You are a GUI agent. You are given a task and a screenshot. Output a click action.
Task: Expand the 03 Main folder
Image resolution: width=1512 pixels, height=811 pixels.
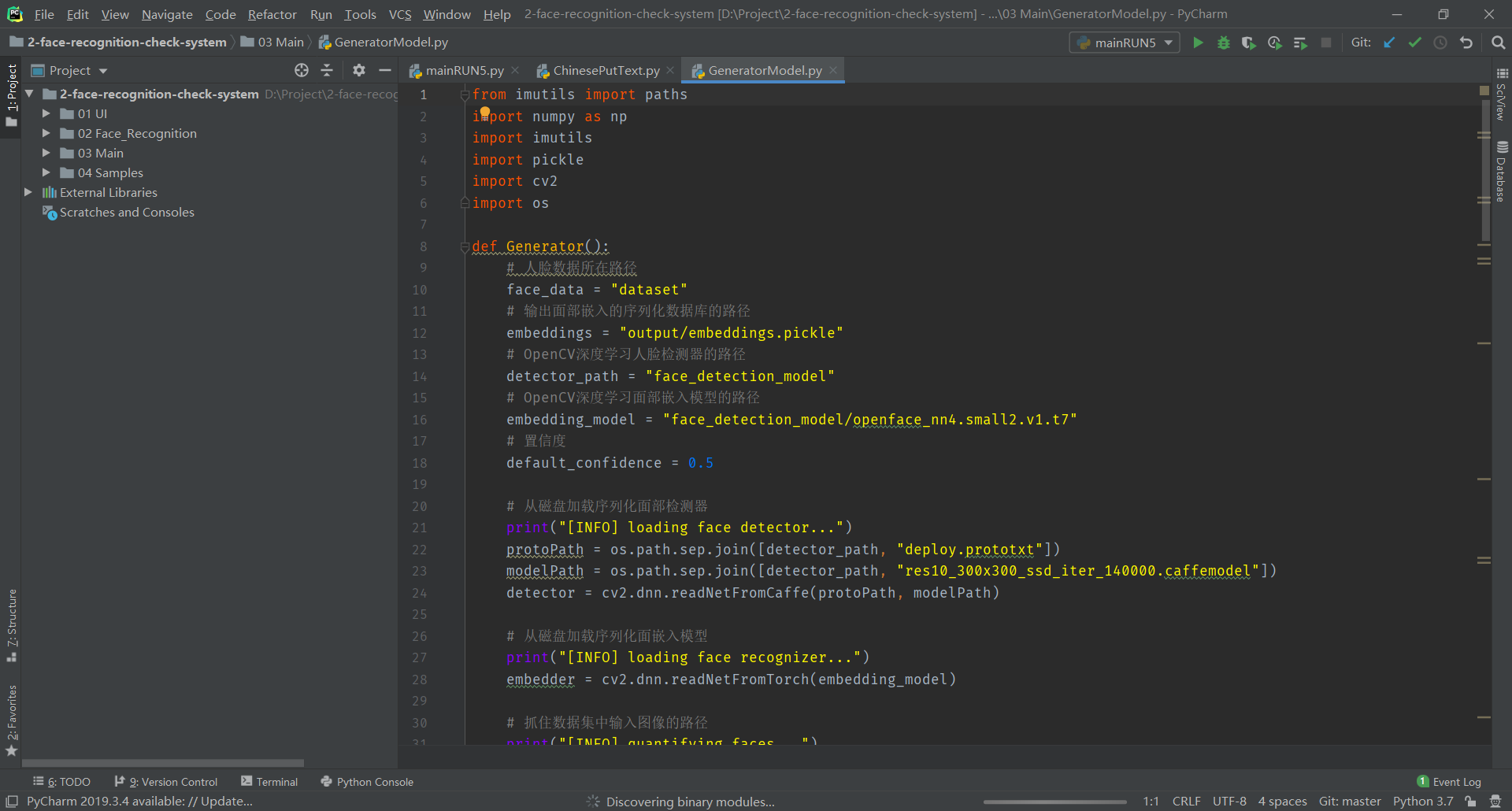[x=46, y=153]
